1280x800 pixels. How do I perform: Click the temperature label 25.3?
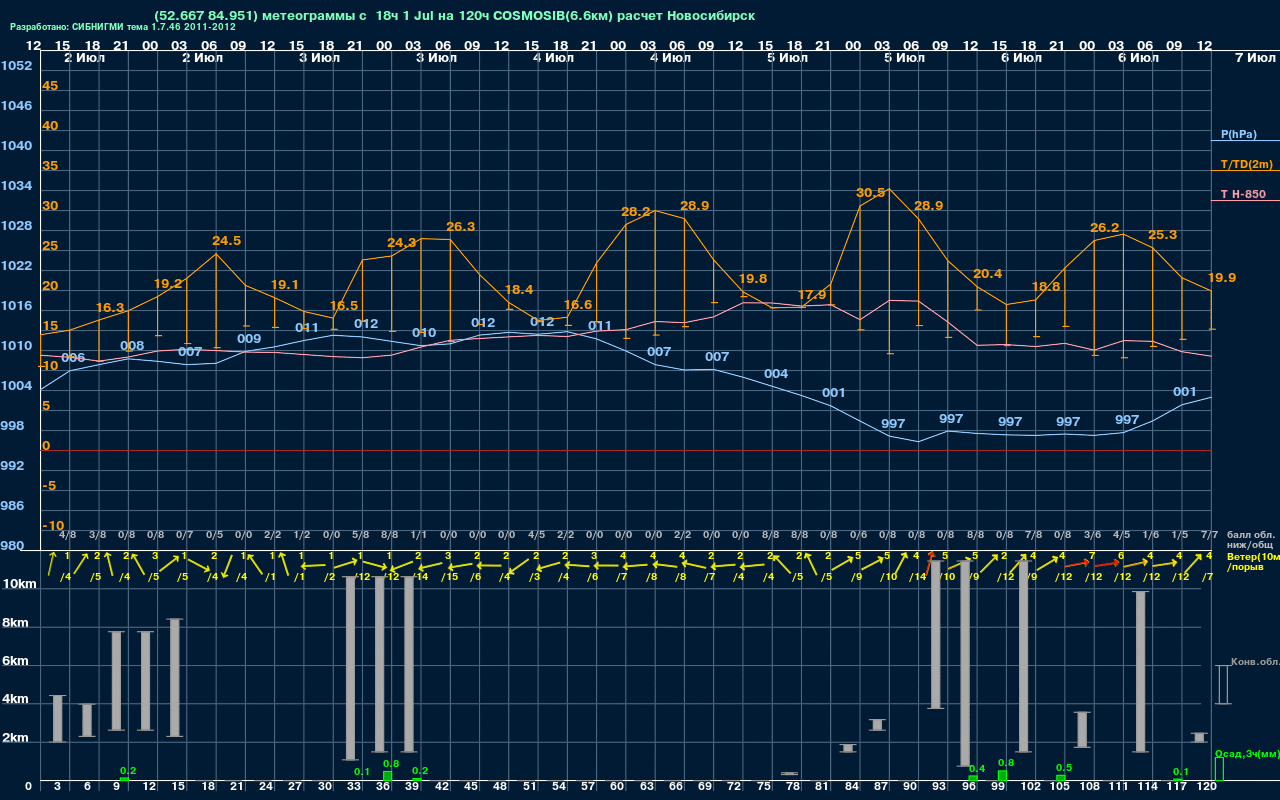tap(1162, 235)
